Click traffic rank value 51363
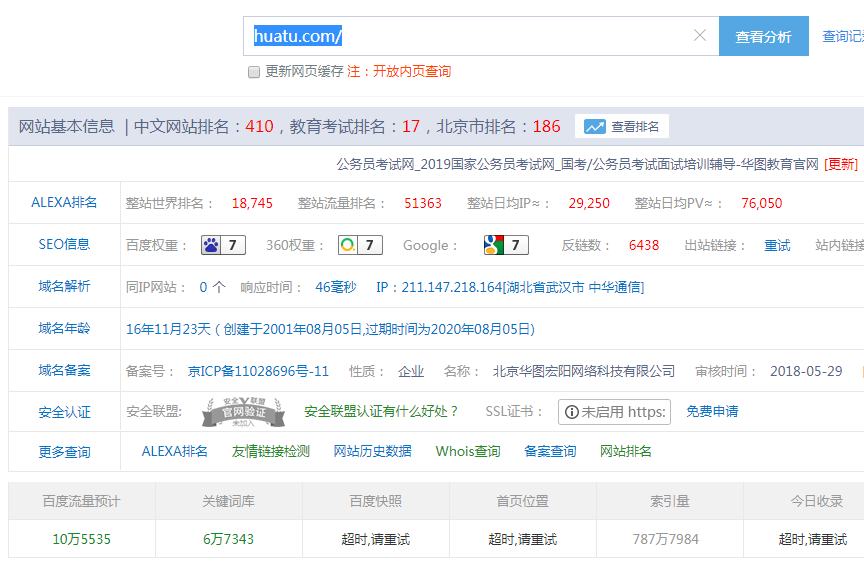Image resolution: width=864 pixels, height=564 pixels. (423, 203)
